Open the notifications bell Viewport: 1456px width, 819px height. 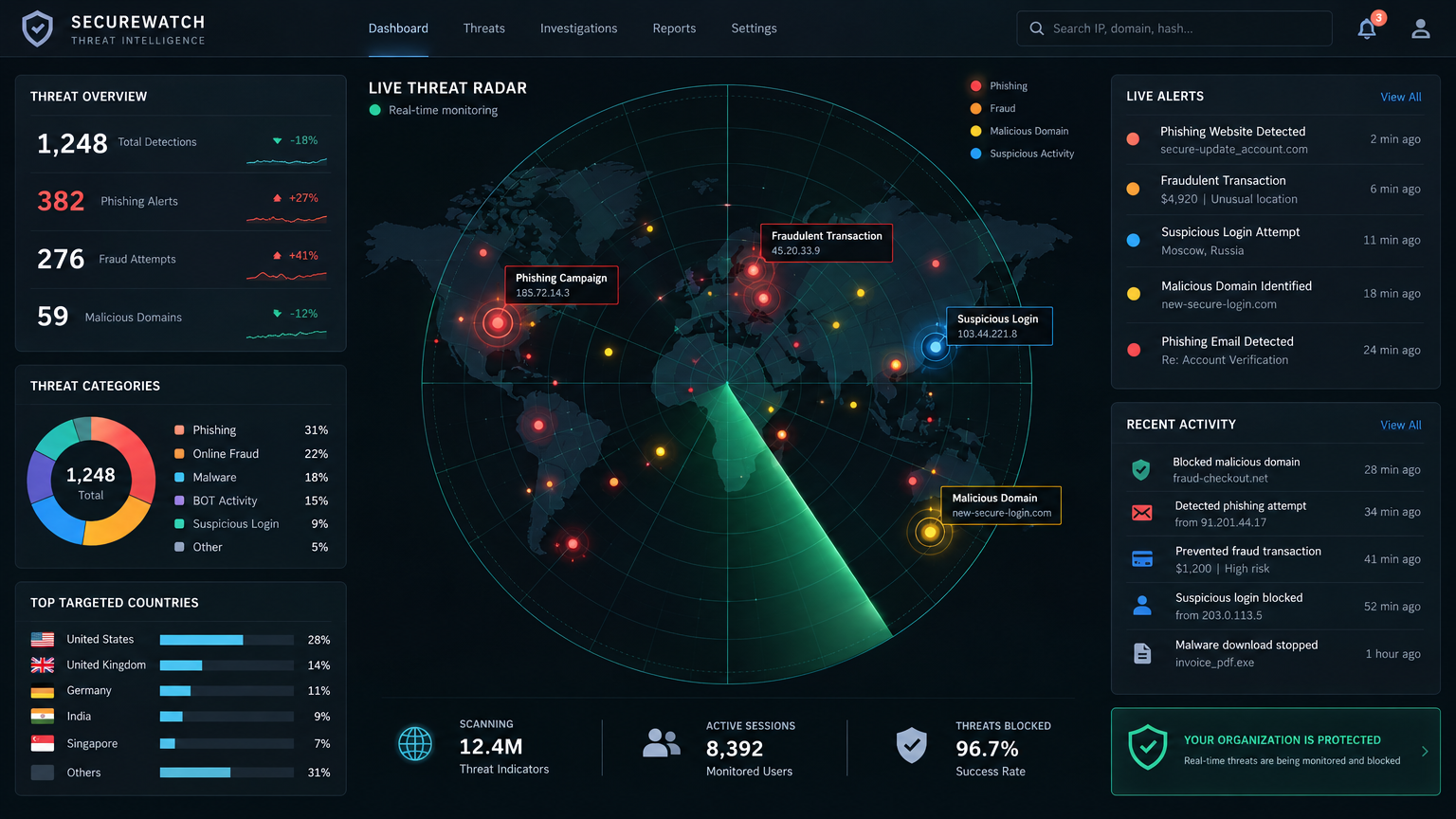click(x=1367, y=28)
